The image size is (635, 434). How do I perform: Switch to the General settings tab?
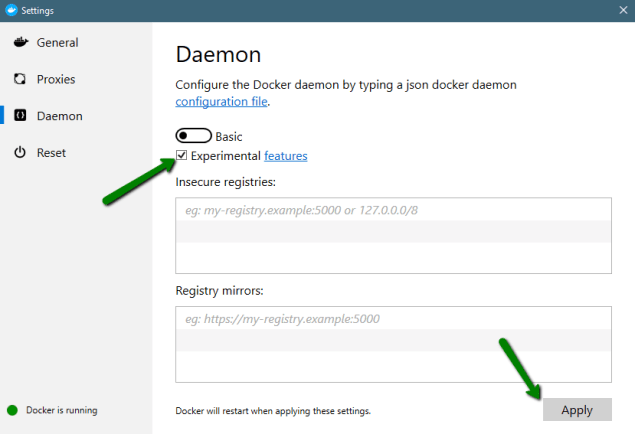pyautogui.click(x=57, y=43)
